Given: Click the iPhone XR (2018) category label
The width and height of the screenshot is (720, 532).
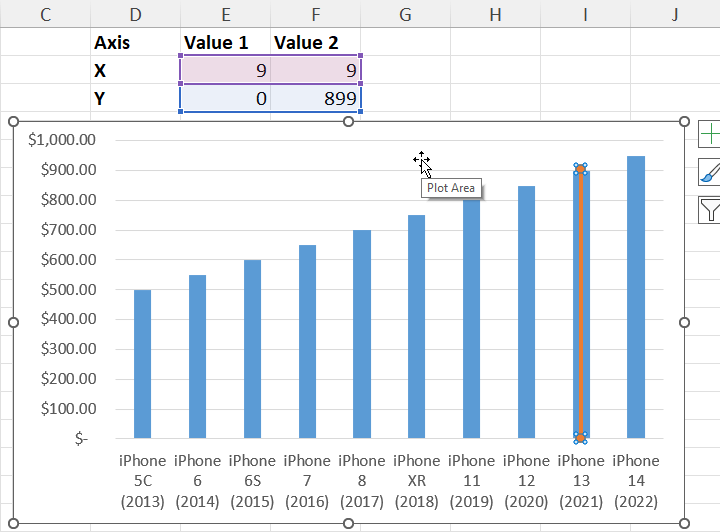Looking at the screenshot, I should (416, 481).
